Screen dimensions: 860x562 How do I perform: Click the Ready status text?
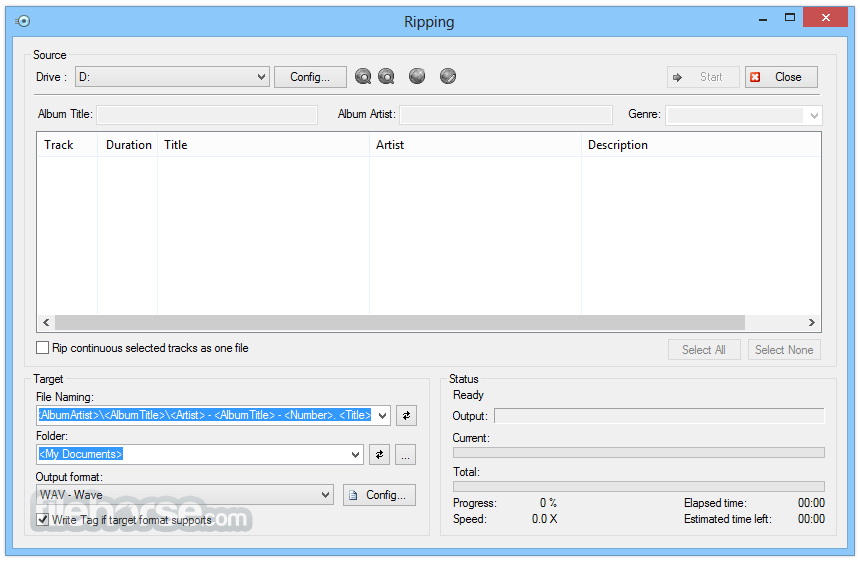[x=468, y=395]
